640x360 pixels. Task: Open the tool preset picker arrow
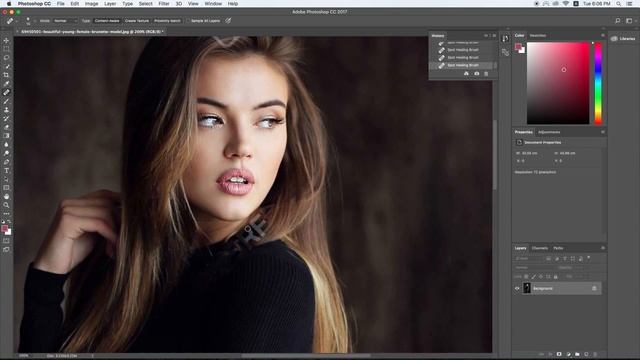(x=17, y=21)
